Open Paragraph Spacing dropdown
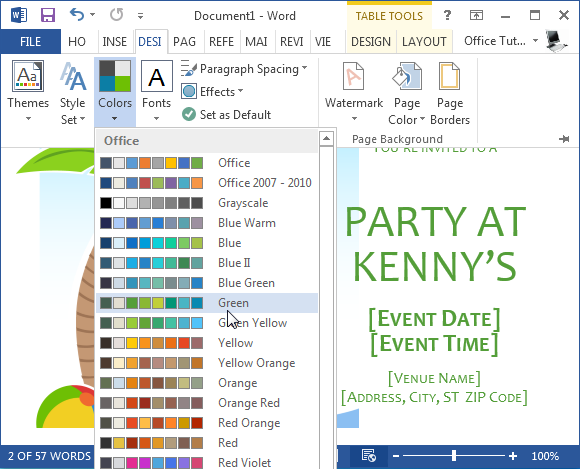This screenshot has width=580, height=469. click(244, 69)
